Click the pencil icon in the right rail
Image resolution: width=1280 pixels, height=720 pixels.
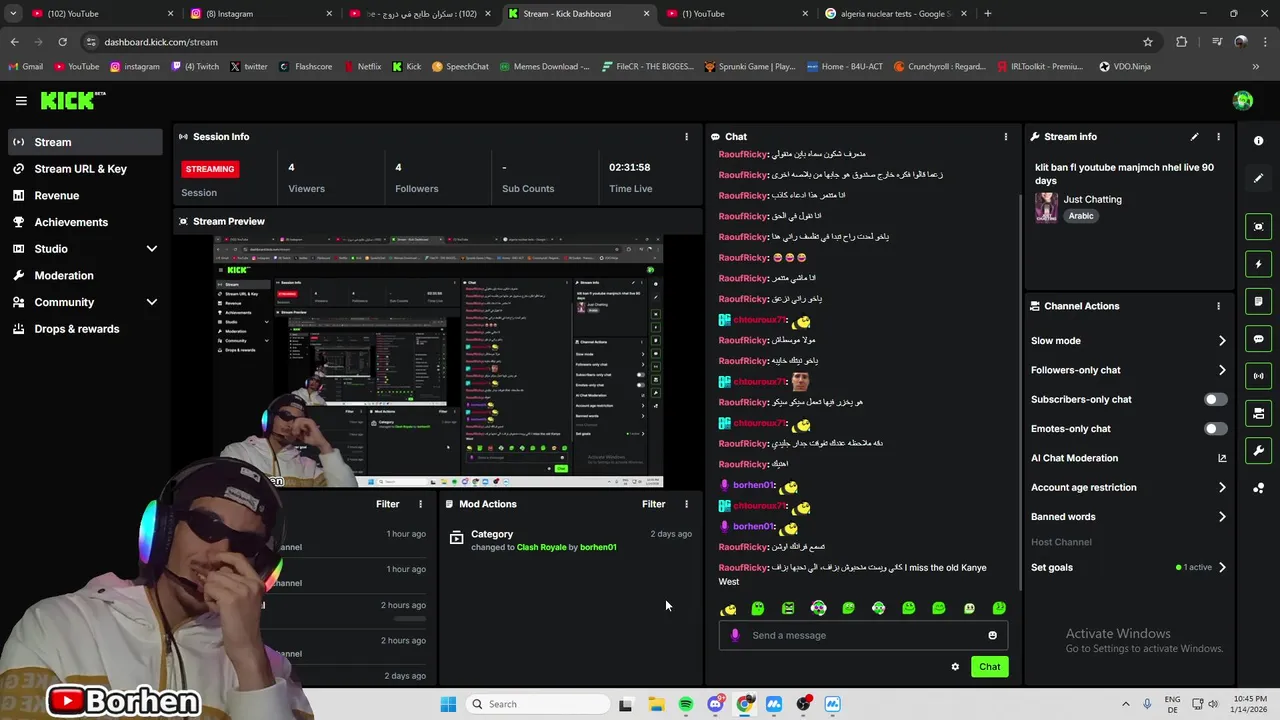coord(1258,178)
